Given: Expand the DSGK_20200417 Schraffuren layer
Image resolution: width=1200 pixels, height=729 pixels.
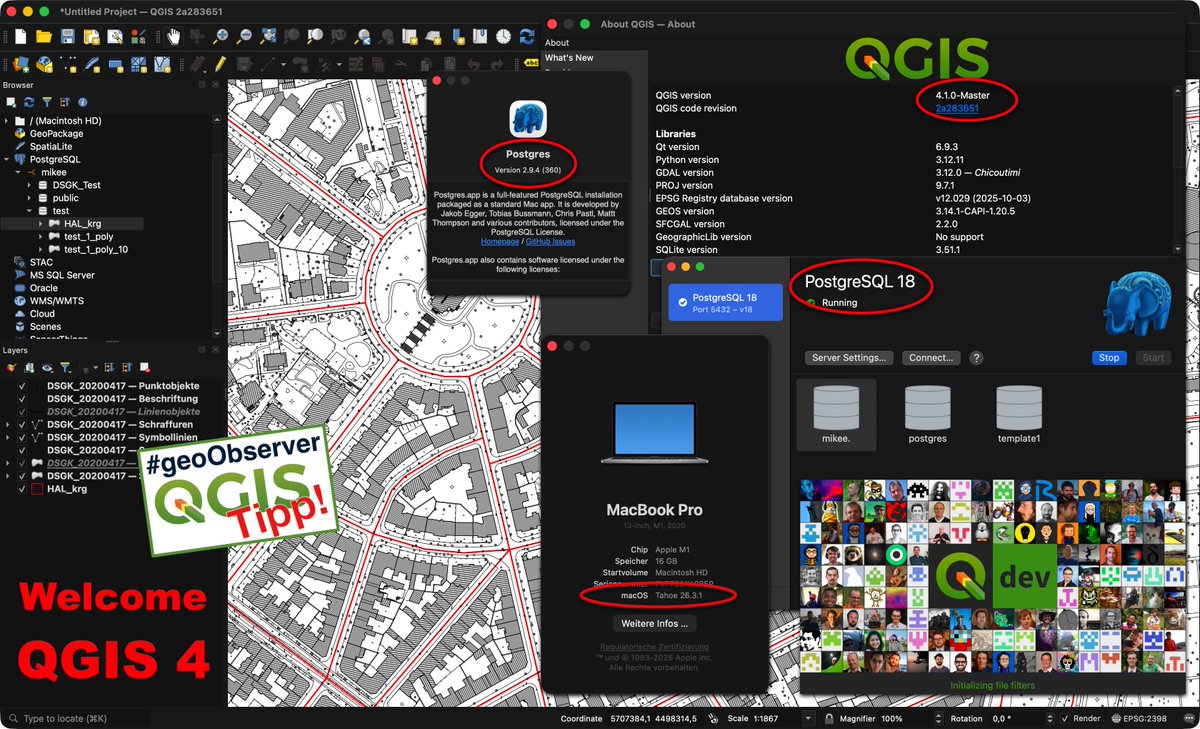Looking at the screenshot, I should tap(8, 425).
